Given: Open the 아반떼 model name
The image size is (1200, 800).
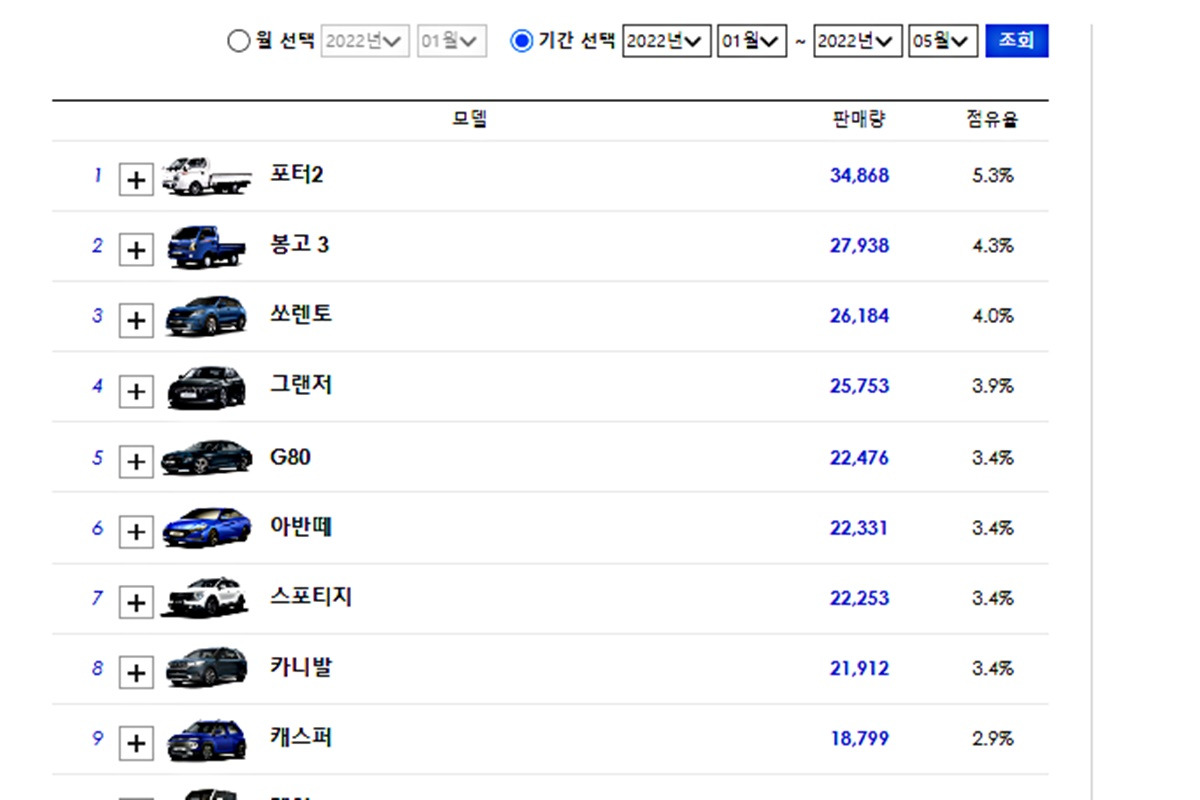Looking at the screenshot, I should (301, 527).
